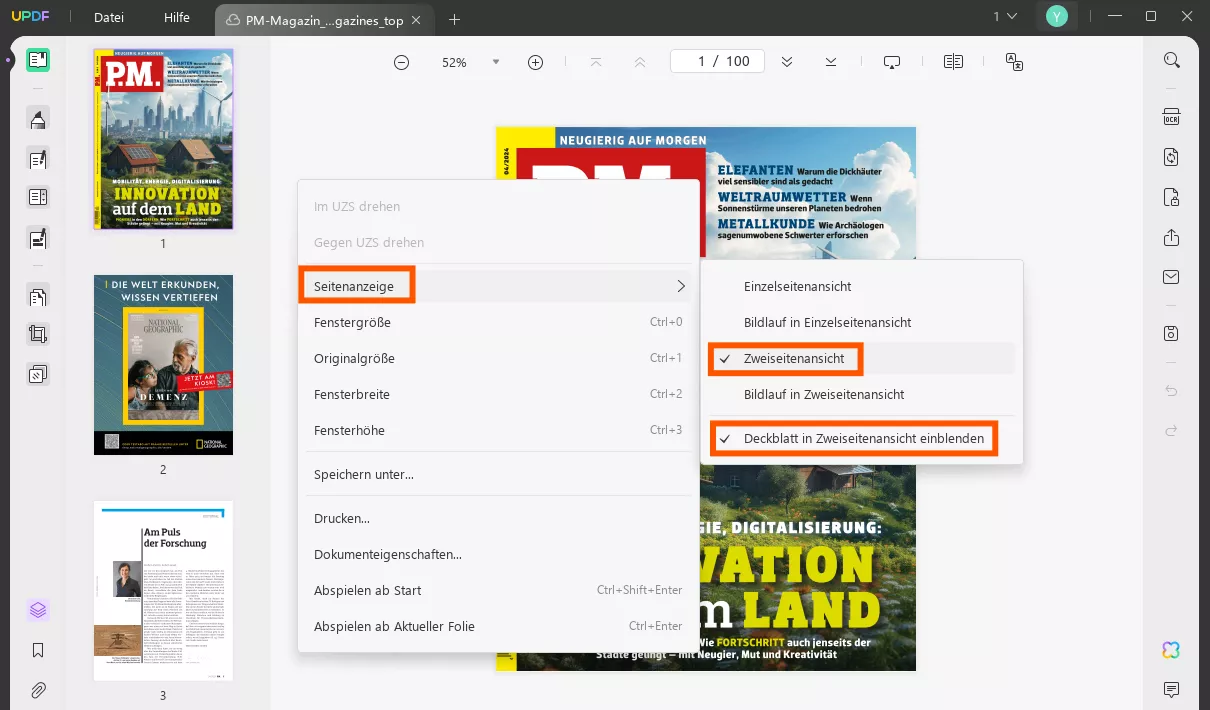Click the Undo arrow in right sidebar
Image resolution: width=1210 pixels, height=710 pixels.
pos(1171,390)
